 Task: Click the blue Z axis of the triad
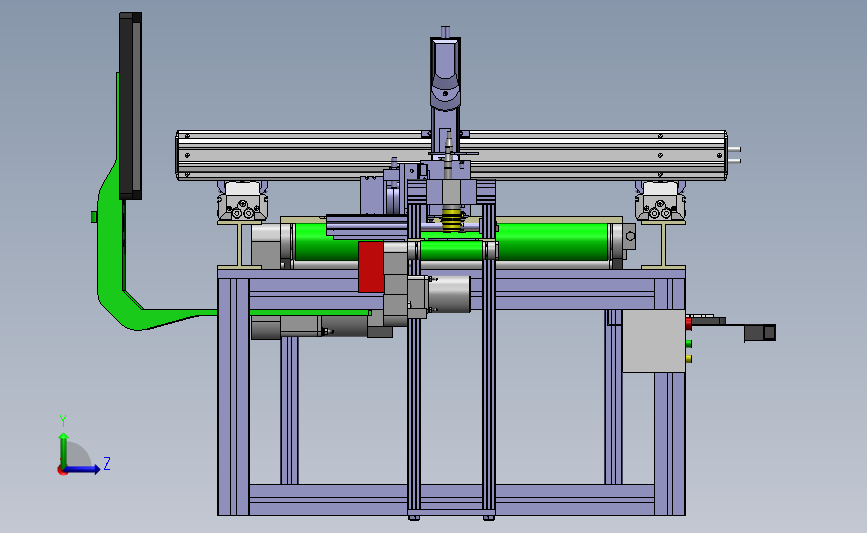coord(83,469)
